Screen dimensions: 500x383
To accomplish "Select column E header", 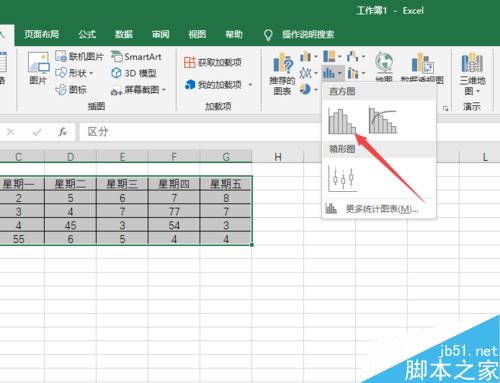I will click(x=122, y=157).
